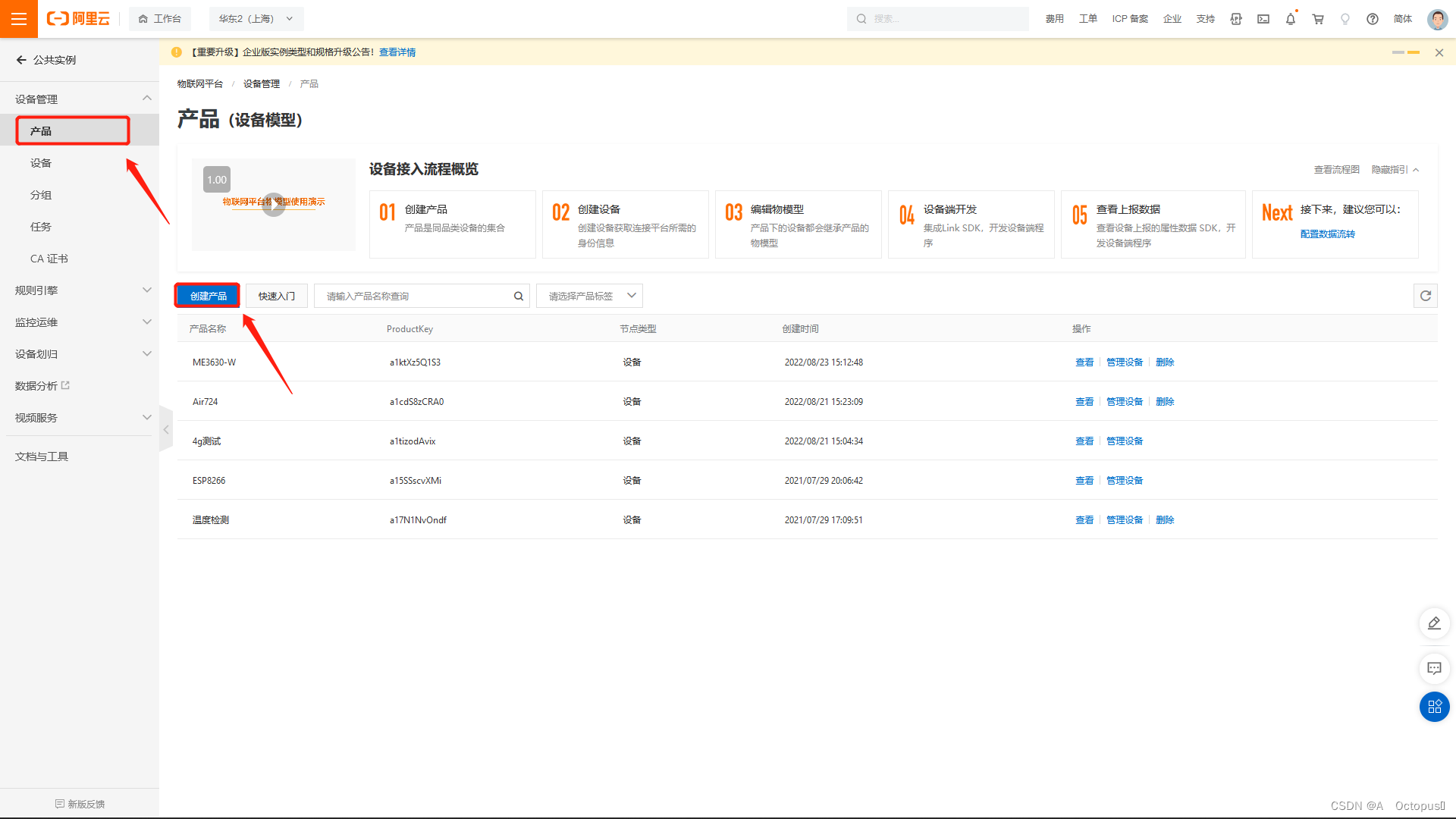This screenshot has height=819, width=1456.
Task: View the ME3630-W product
Action: [1084, 362]
